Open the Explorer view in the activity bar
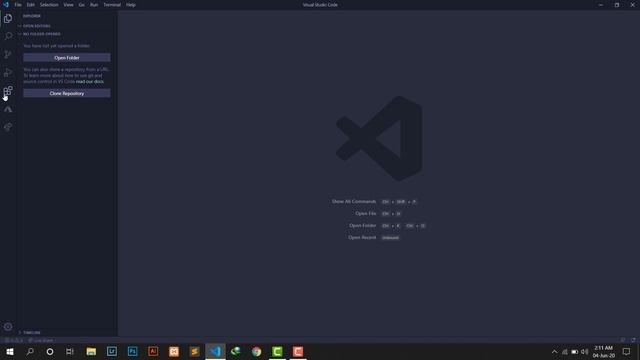This screenshot has width=640, height=360. click(x=8, y=18)
